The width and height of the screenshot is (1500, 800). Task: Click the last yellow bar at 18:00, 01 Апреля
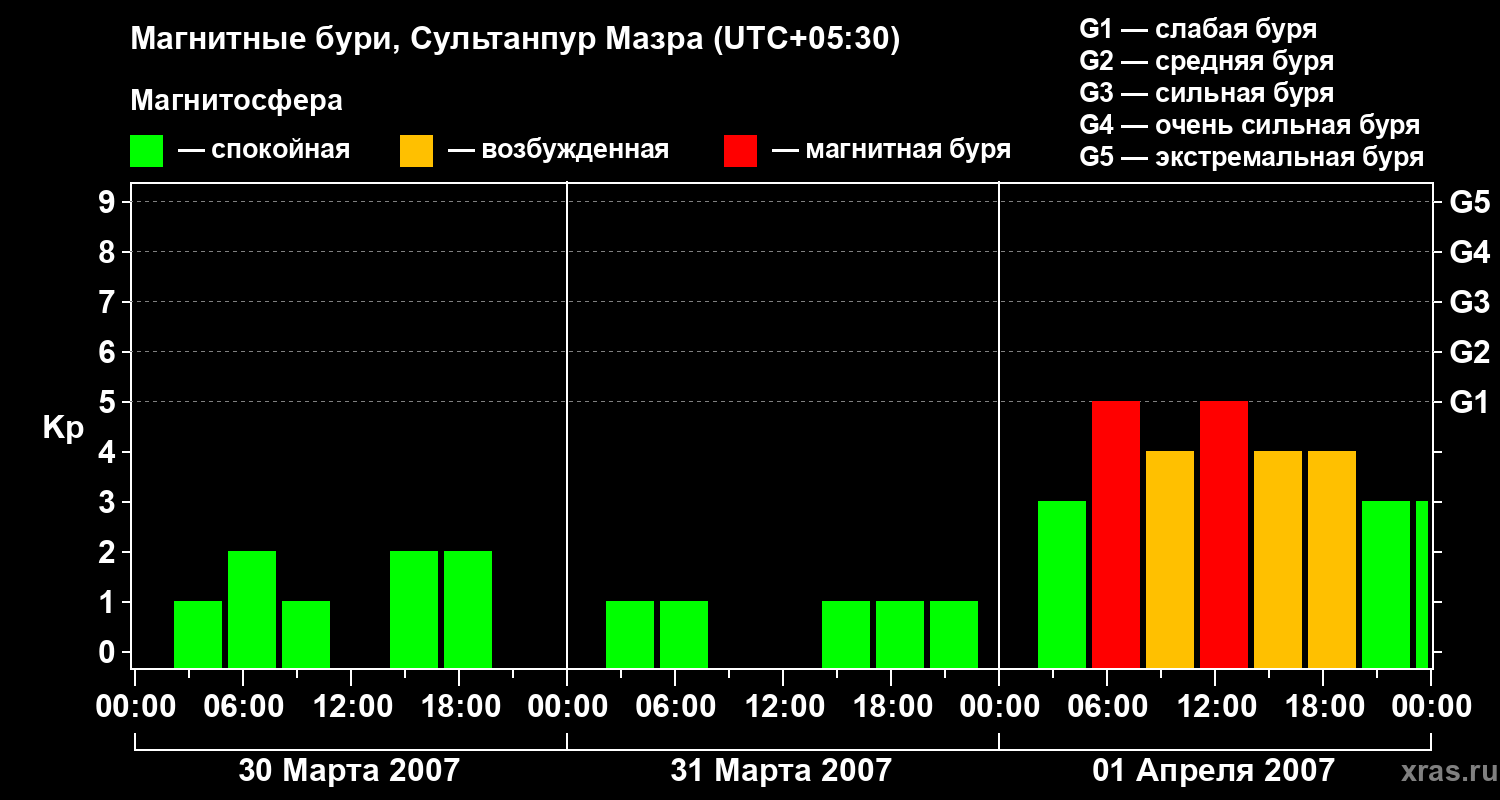[x=1332, y=559]
